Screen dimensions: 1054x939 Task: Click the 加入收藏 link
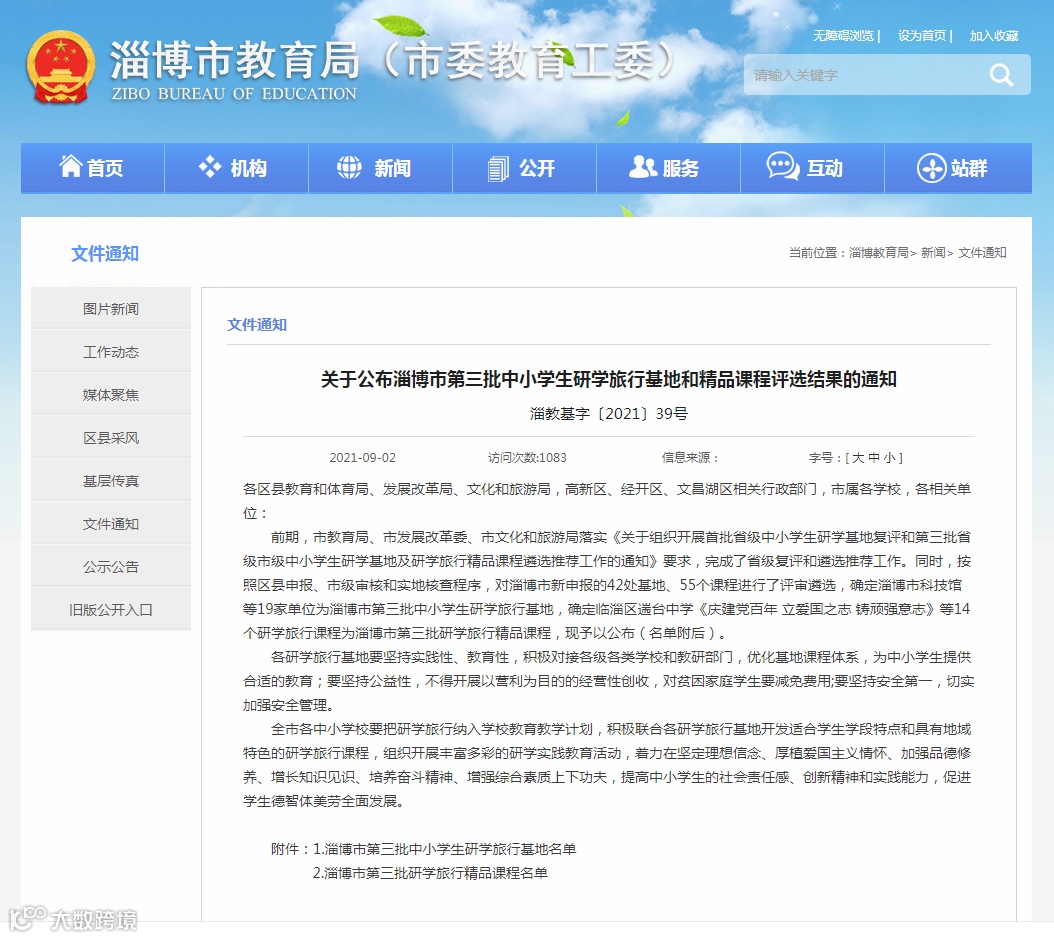coord(994,36)
